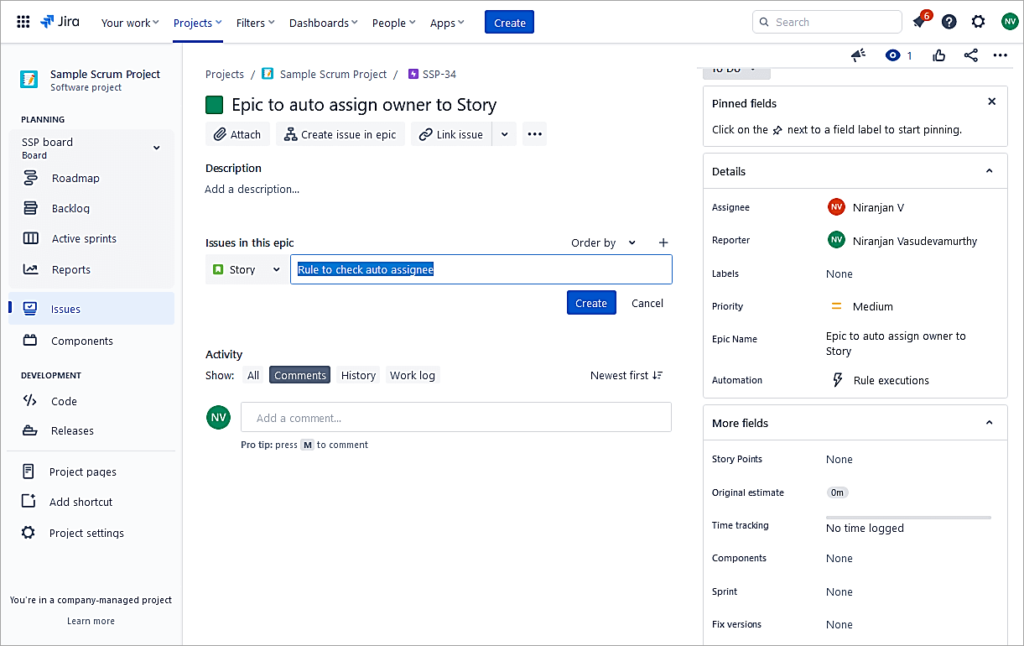Collapse the Details panel
1024x646 pixels.
(x=990, y=171)
